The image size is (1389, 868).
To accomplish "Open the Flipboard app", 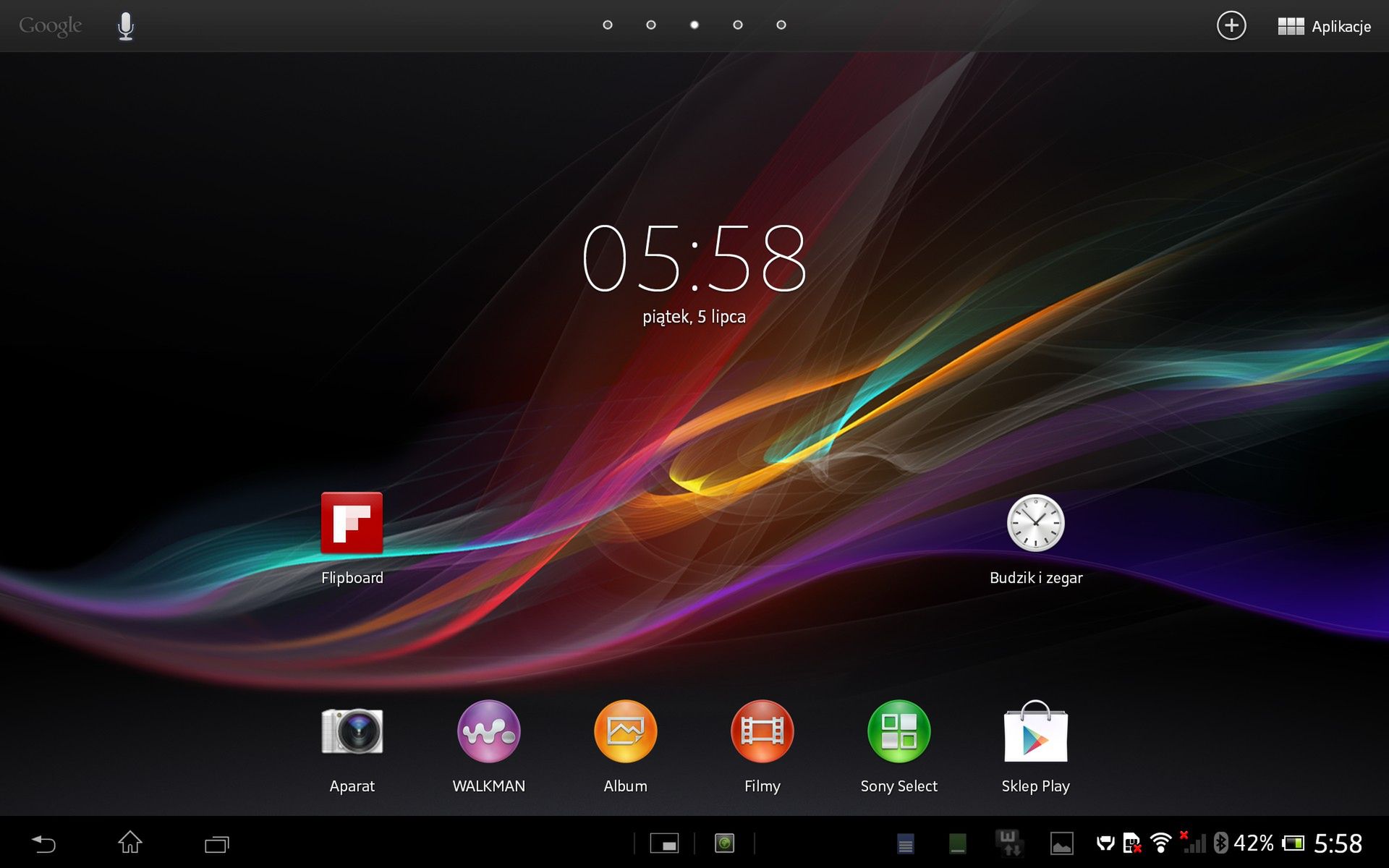I will pos(352,523).
